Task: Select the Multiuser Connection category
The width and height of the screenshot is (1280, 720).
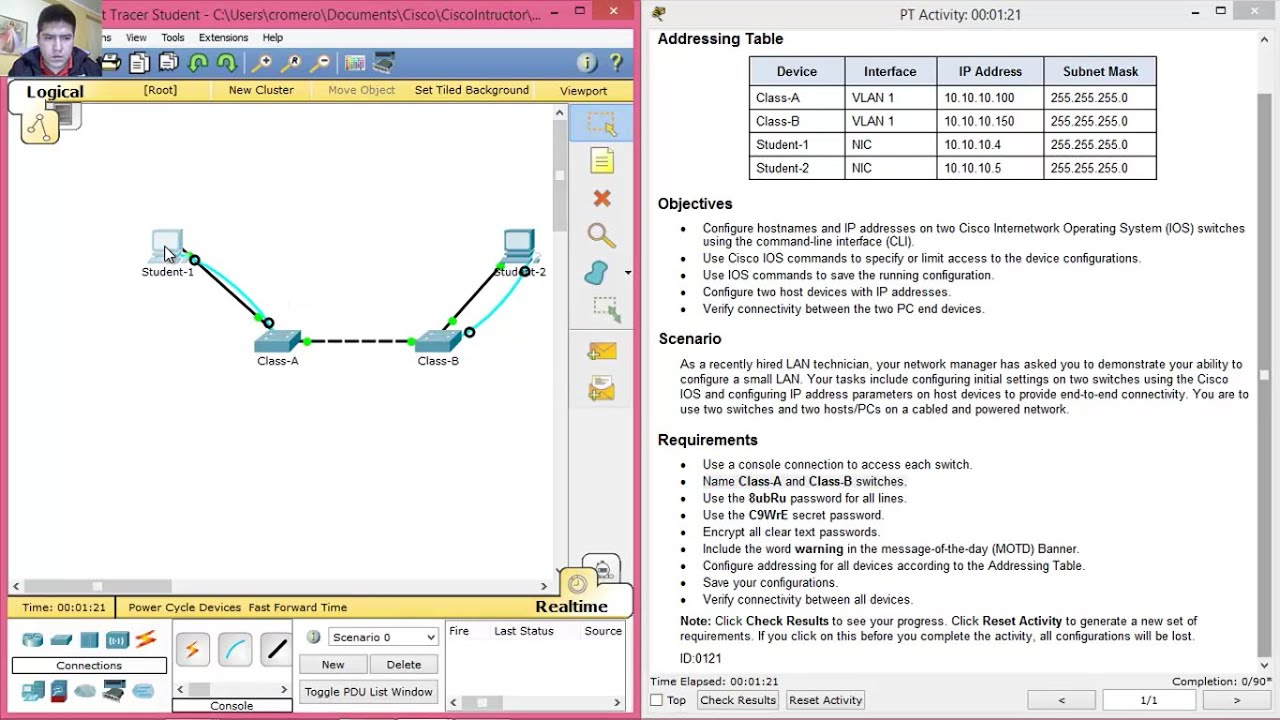Action: point(143,691)
